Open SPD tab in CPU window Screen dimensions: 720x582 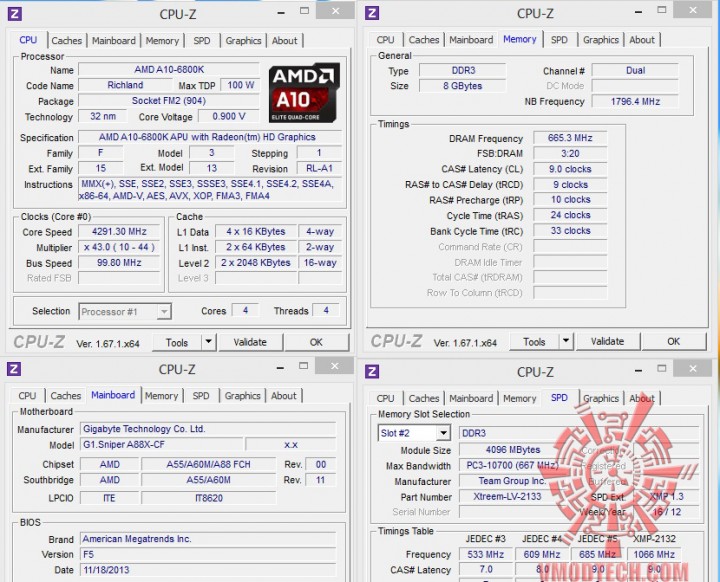(202, 40)
